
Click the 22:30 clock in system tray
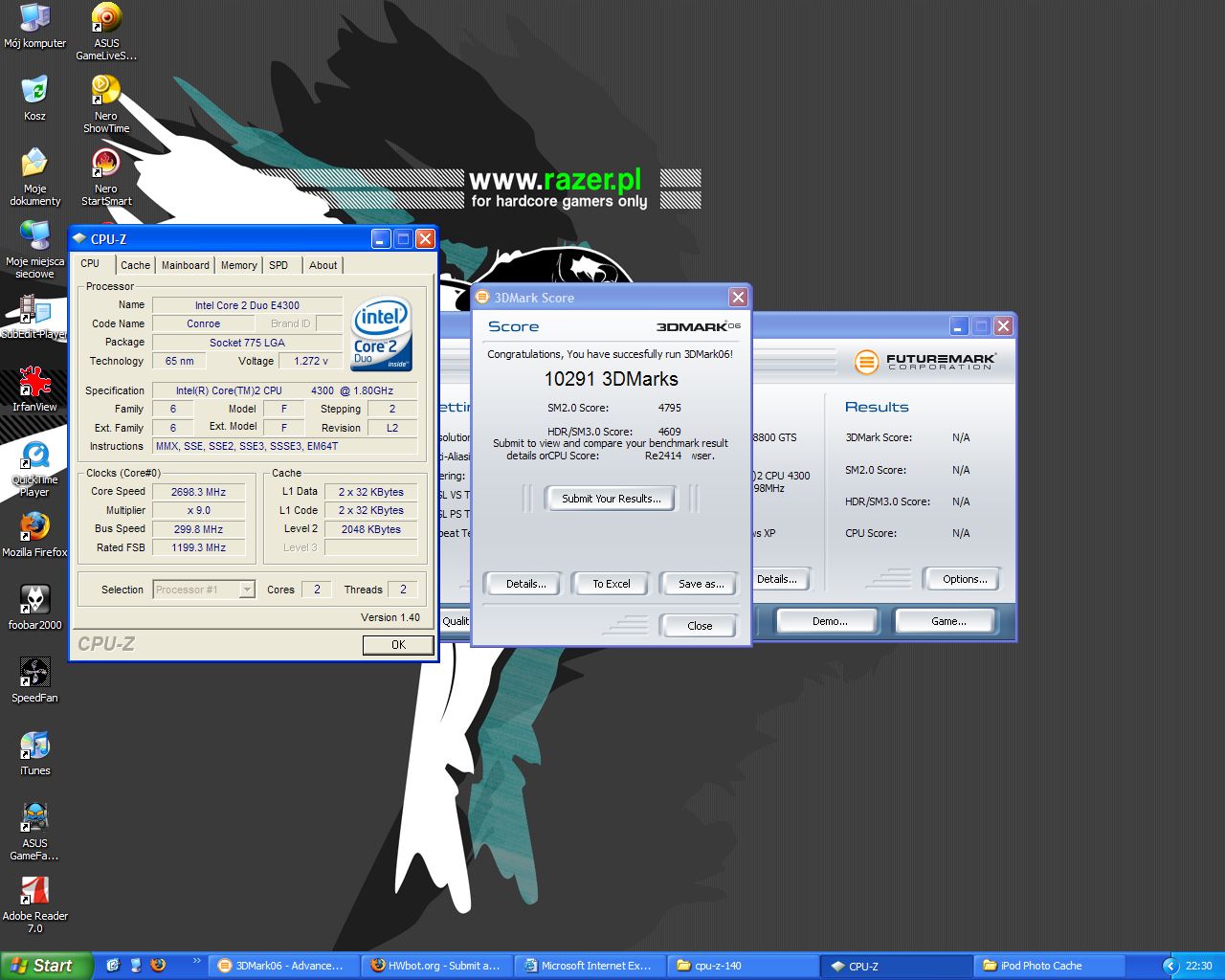pos(1198,966)
